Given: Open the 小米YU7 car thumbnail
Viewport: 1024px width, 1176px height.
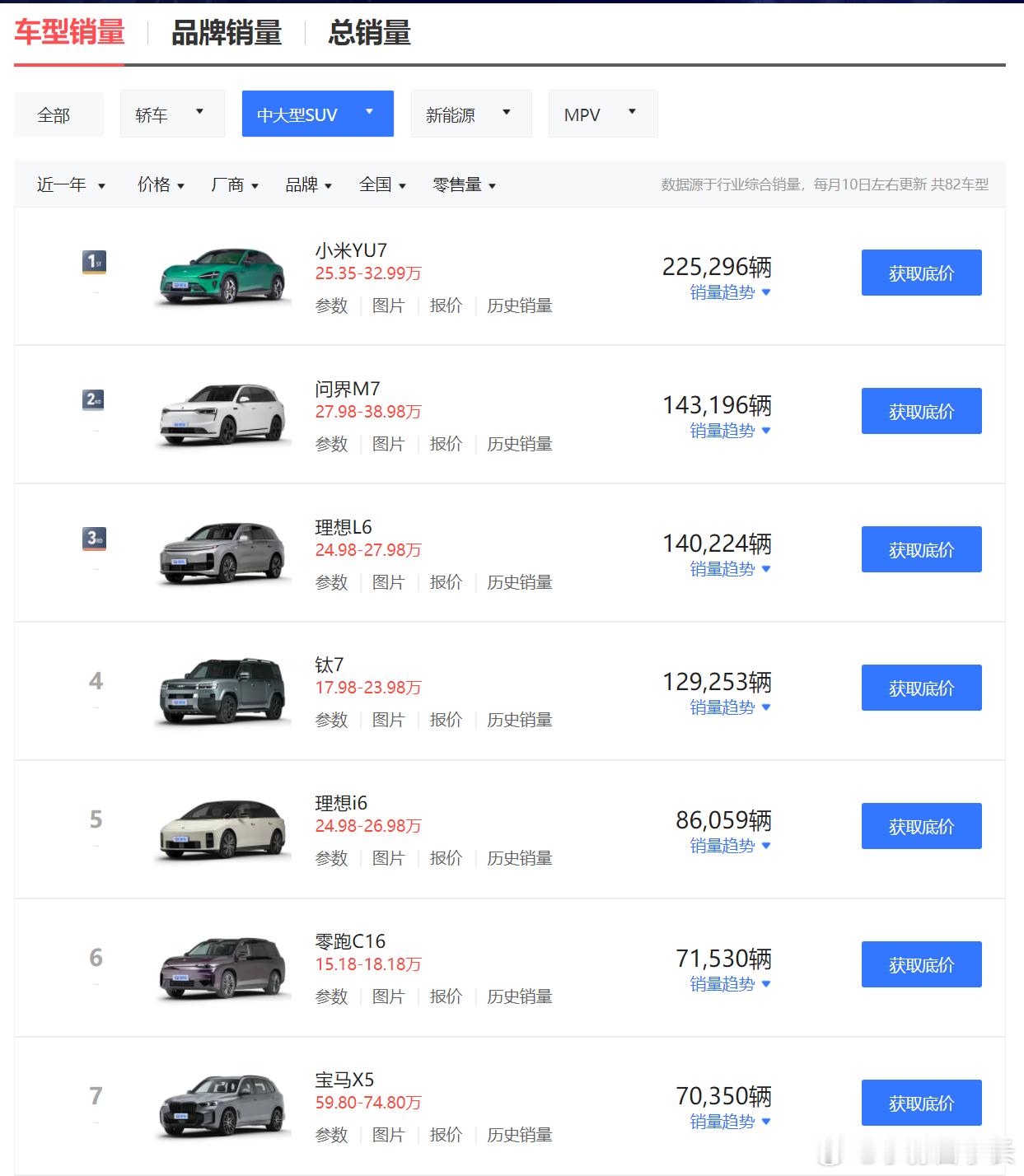Looking at the screenshot, I should [222, 277].
